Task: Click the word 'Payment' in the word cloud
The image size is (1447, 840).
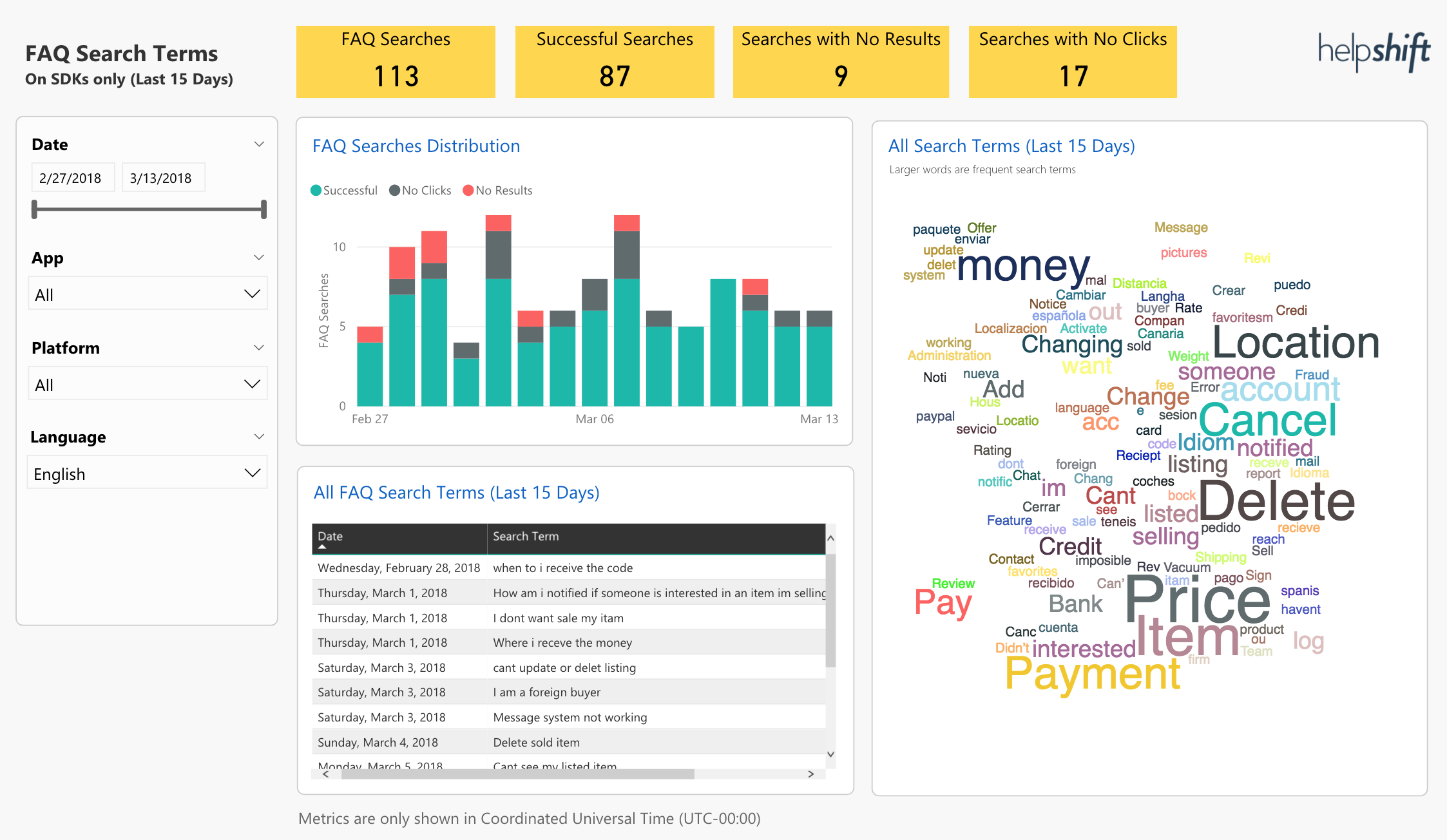Action: (1093, 674)
